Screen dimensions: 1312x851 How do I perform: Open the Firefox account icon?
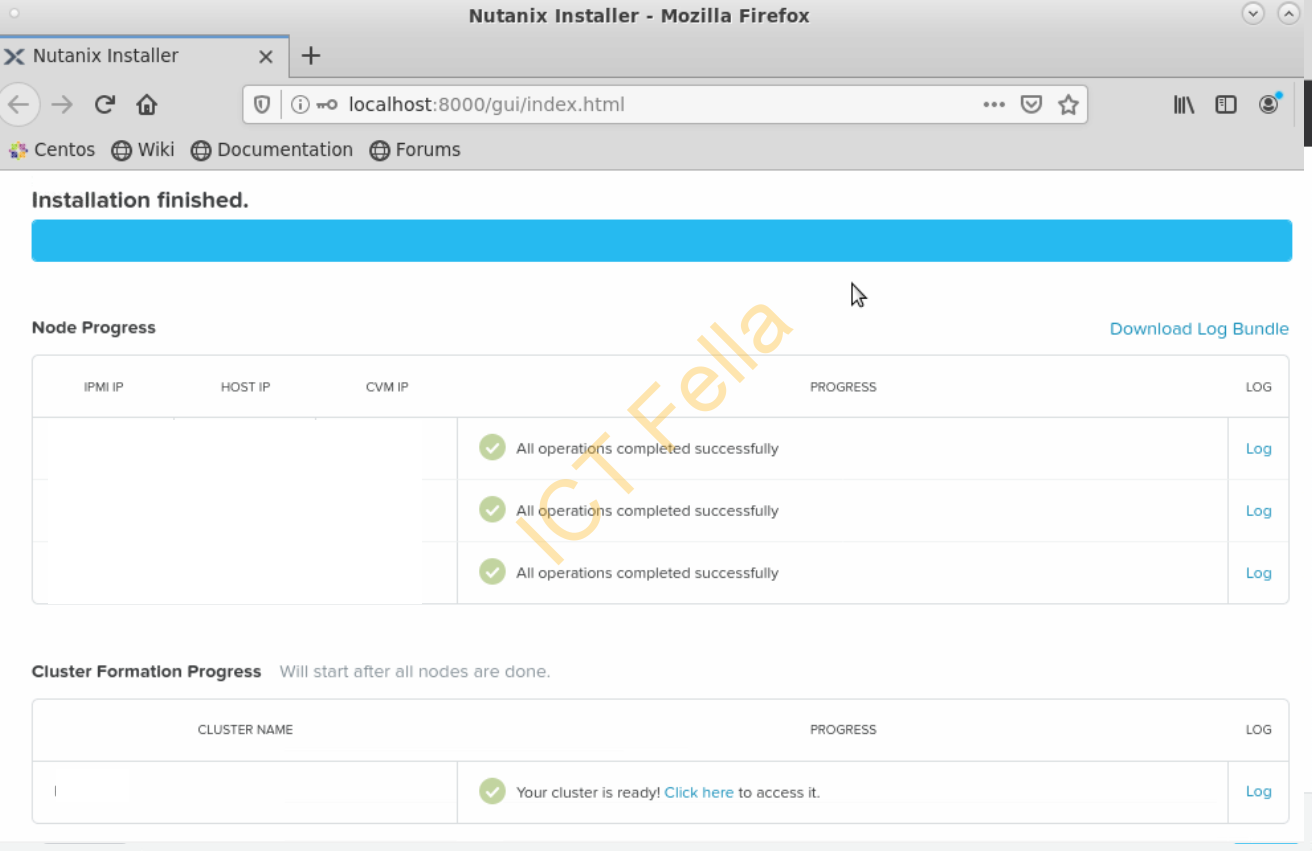[x=1269, y=104]
